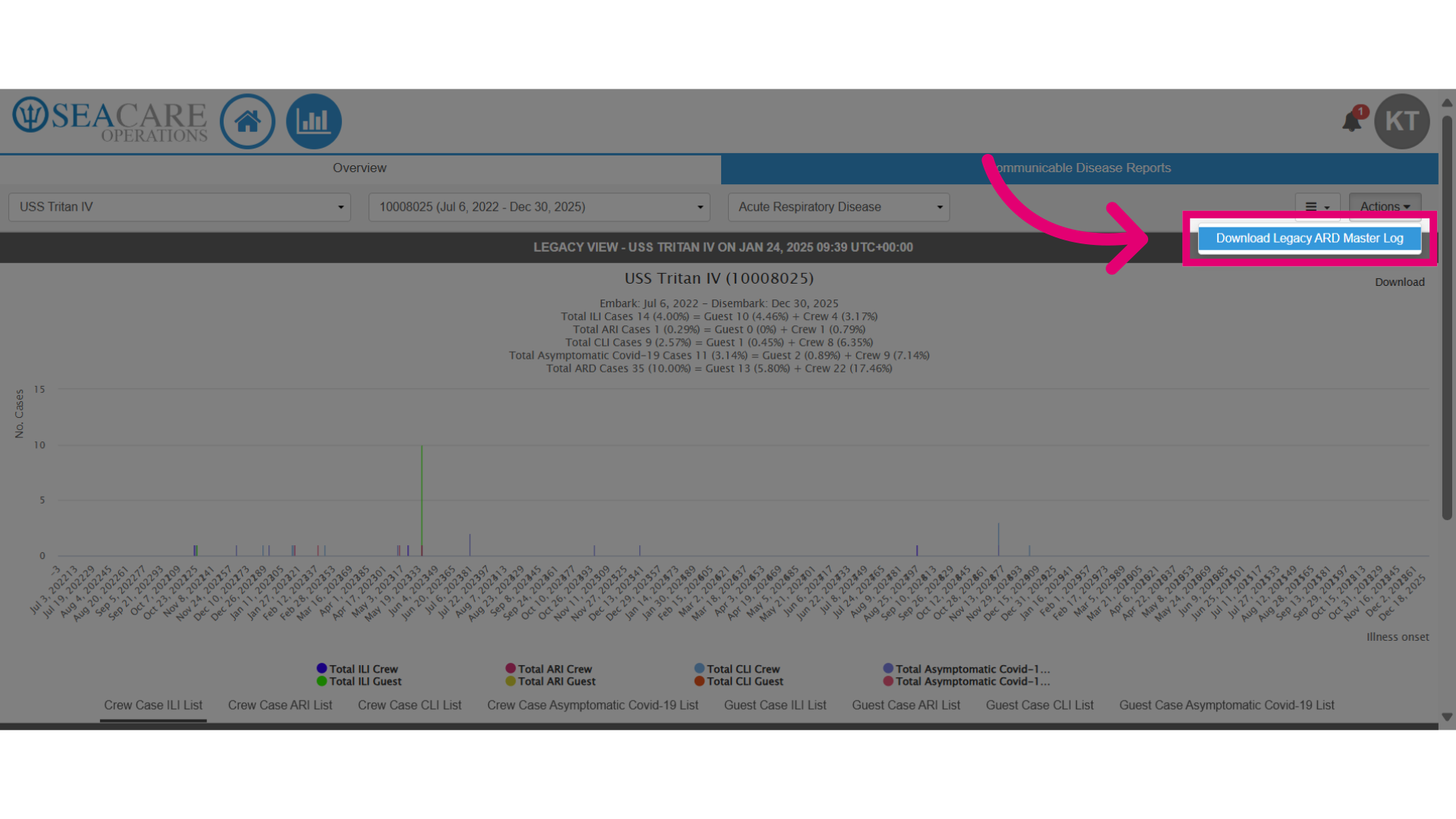Toggle lower Total Asymptomatic Covid legend entry
1456x819 pixels.
pos(967,681)
